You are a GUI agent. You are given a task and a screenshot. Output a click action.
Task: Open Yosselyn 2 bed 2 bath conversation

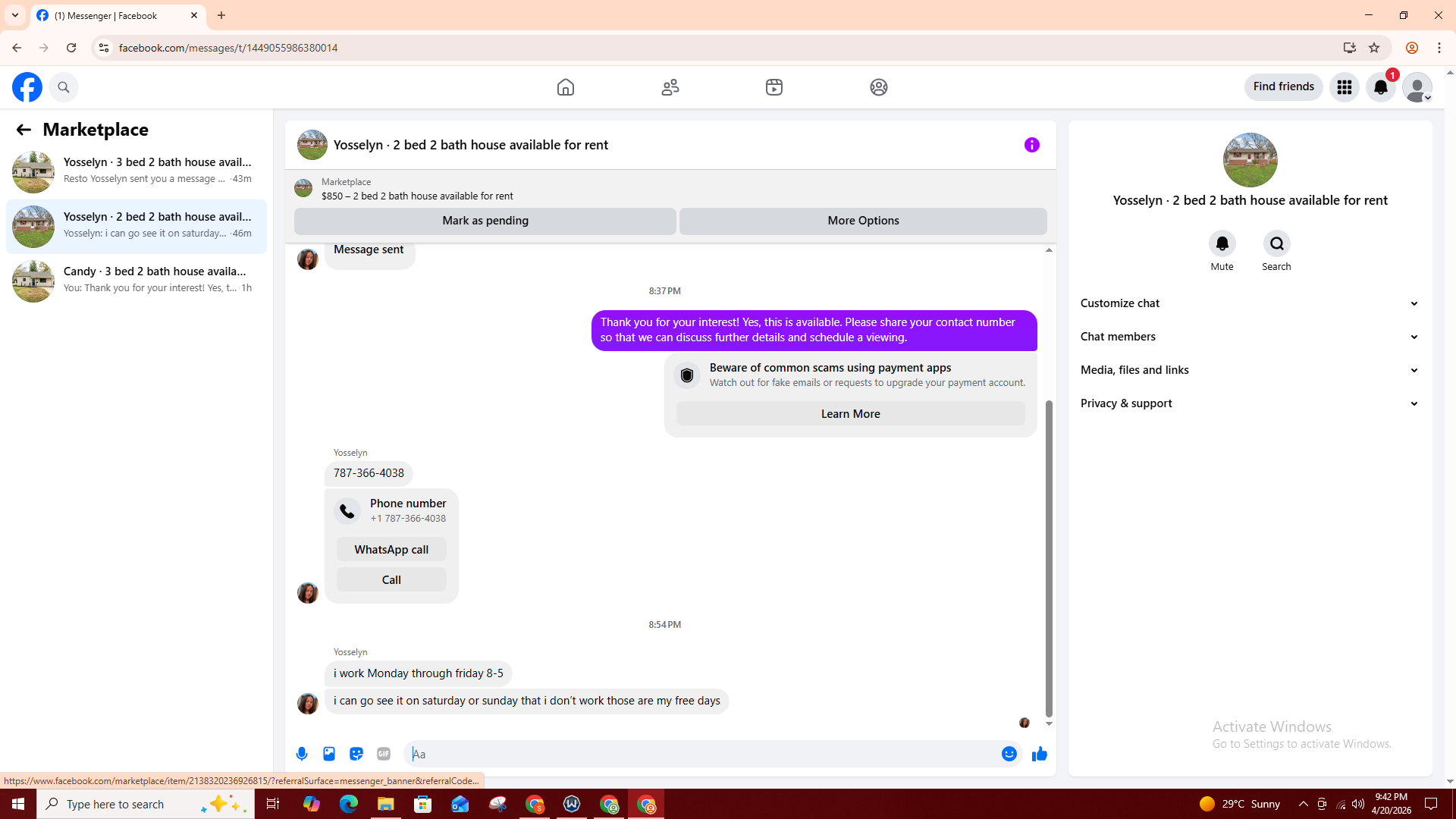[136, 226]
